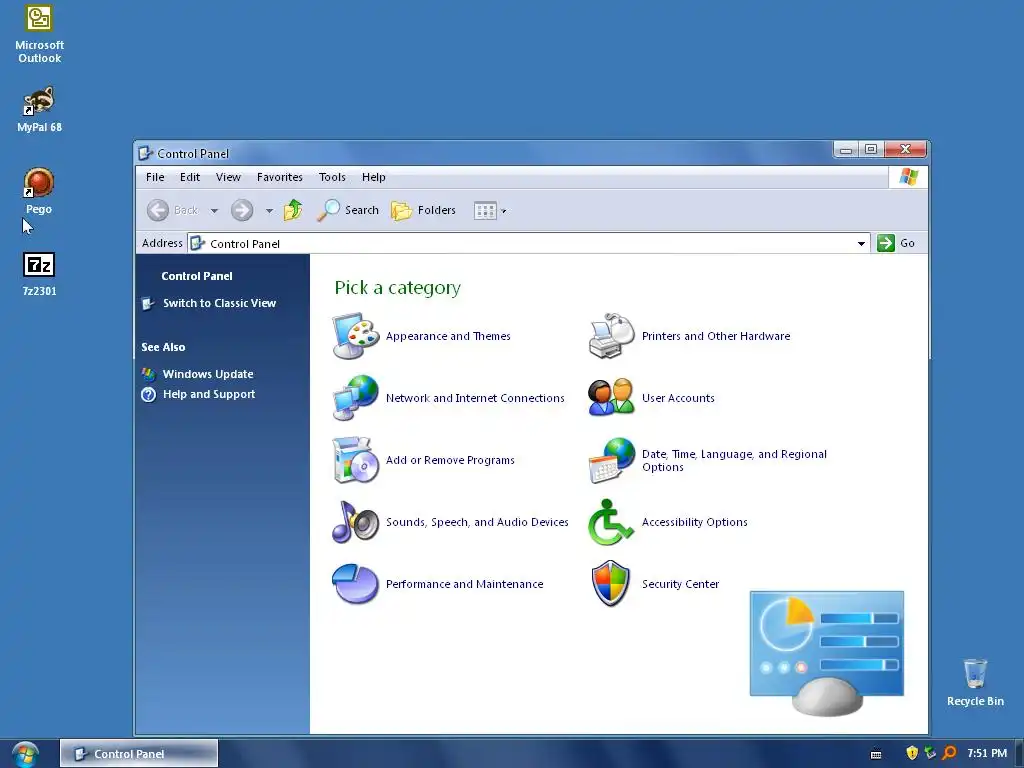
Task: Open Printers and Other Hardware icon
Action: point(611,336)
